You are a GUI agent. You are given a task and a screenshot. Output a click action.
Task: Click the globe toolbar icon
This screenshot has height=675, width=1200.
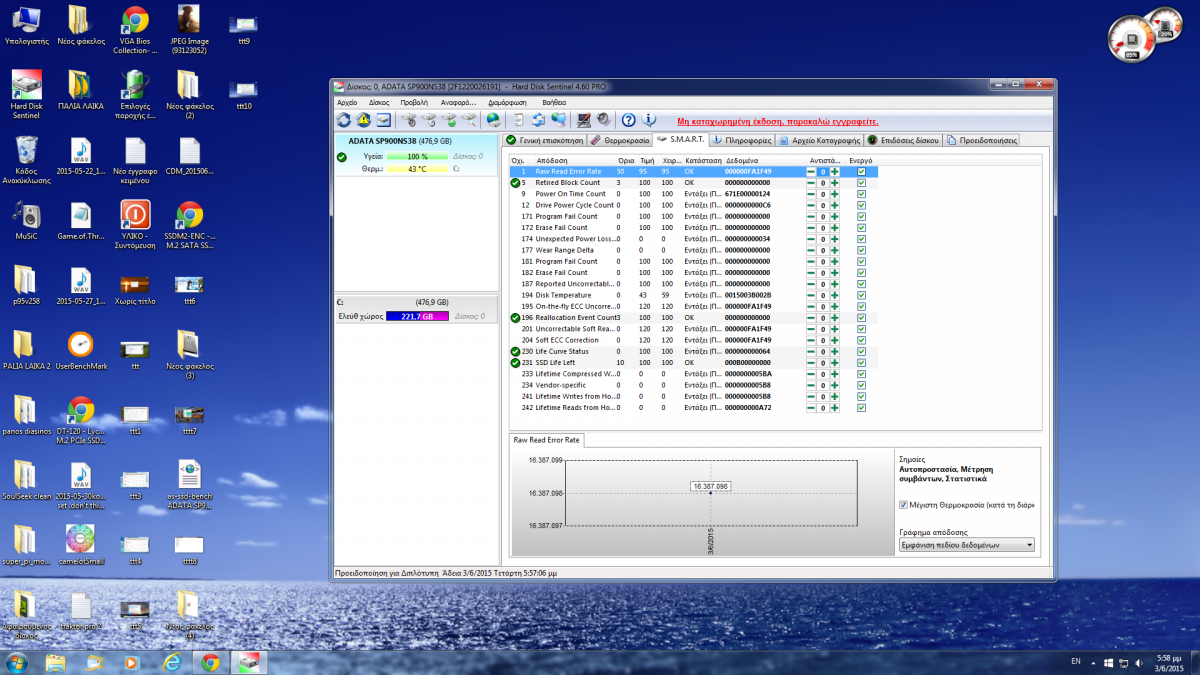(x=493, y=120)
